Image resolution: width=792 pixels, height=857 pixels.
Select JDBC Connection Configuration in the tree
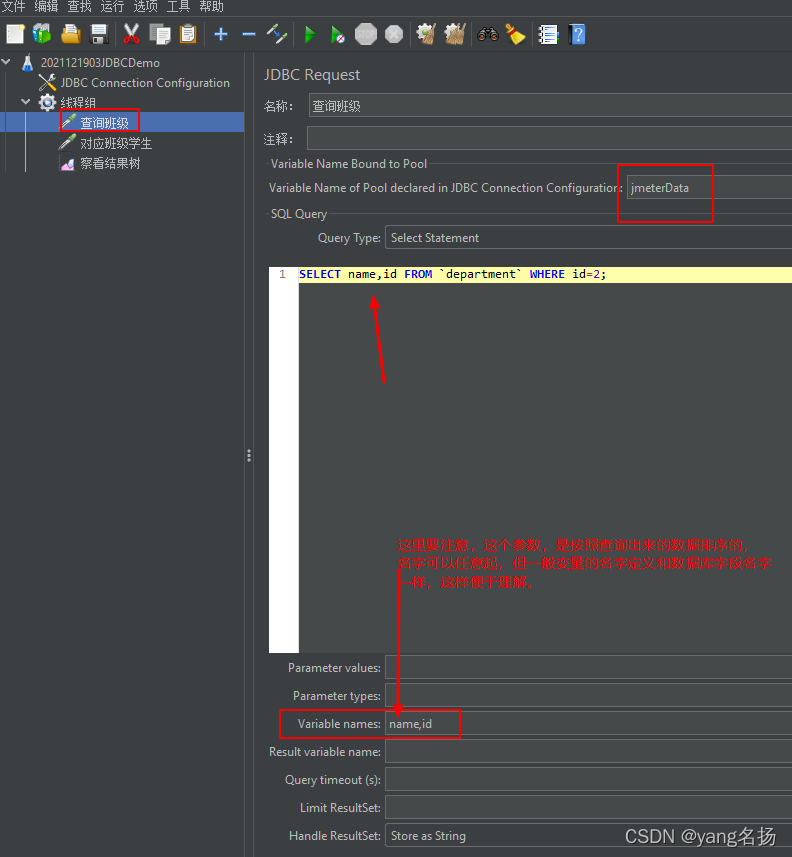click(145, 83)
